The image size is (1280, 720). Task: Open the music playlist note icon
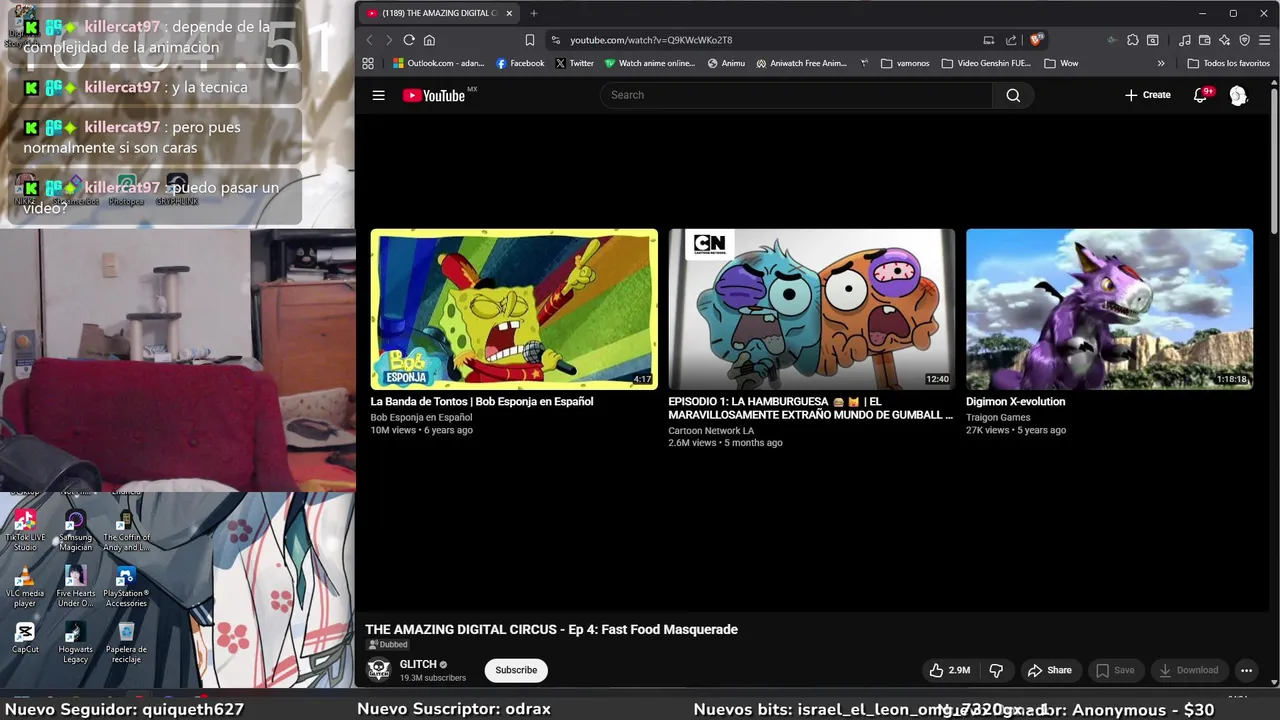1185,40
